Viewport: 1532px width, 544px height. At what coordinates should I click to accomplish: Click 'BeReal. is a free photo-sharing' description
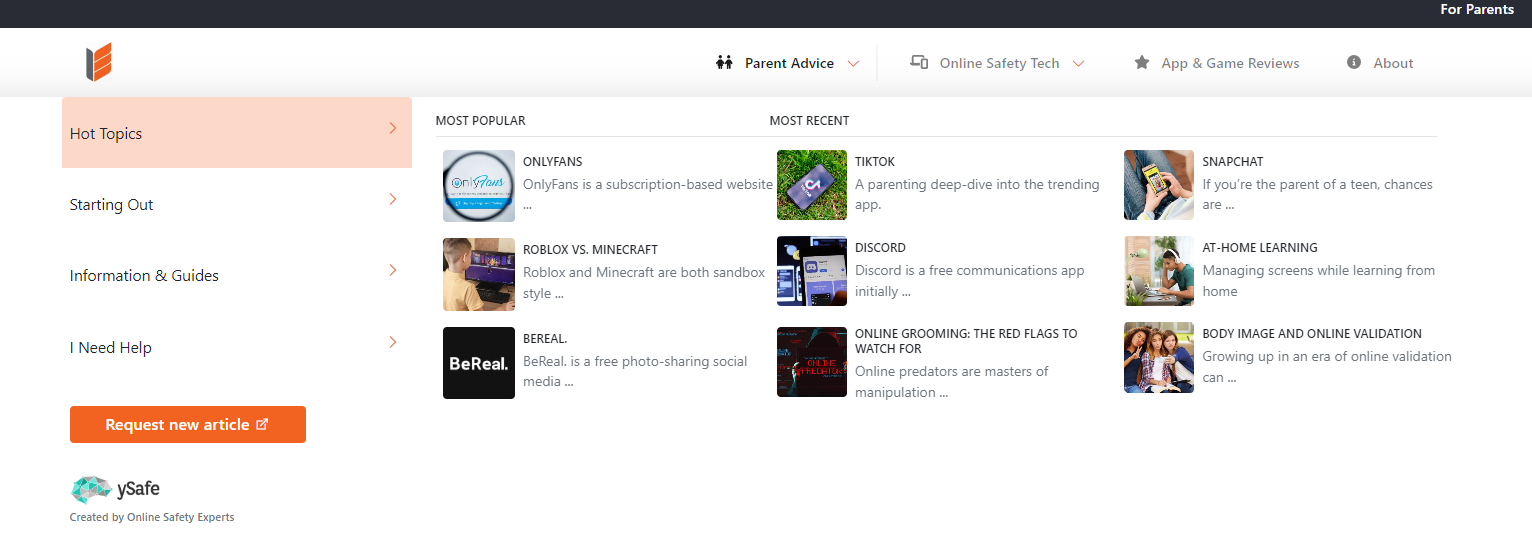click(635, 371)
